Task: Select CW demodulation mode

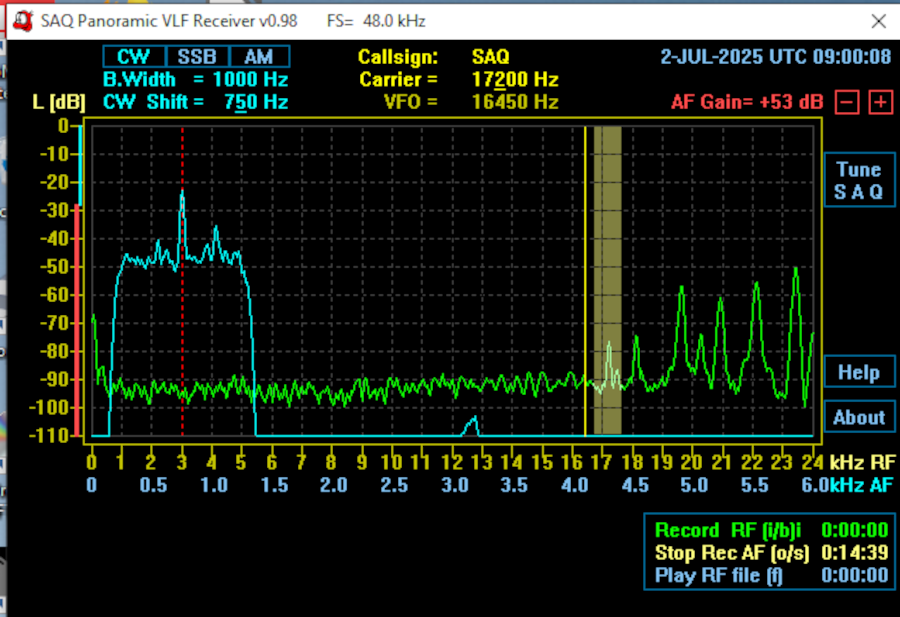Action: pos(133,57)
